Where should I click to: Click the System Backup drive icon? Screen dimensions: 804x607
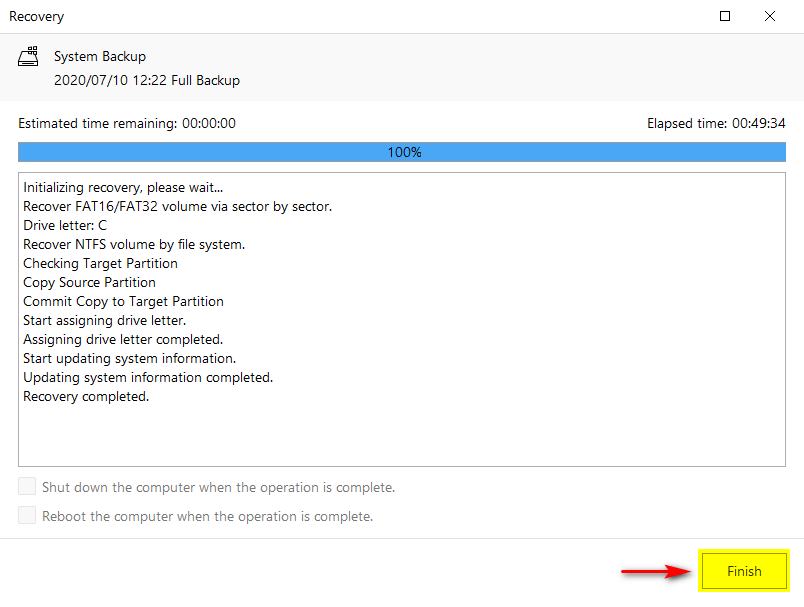pyautogui.click(x=29, y=57)
